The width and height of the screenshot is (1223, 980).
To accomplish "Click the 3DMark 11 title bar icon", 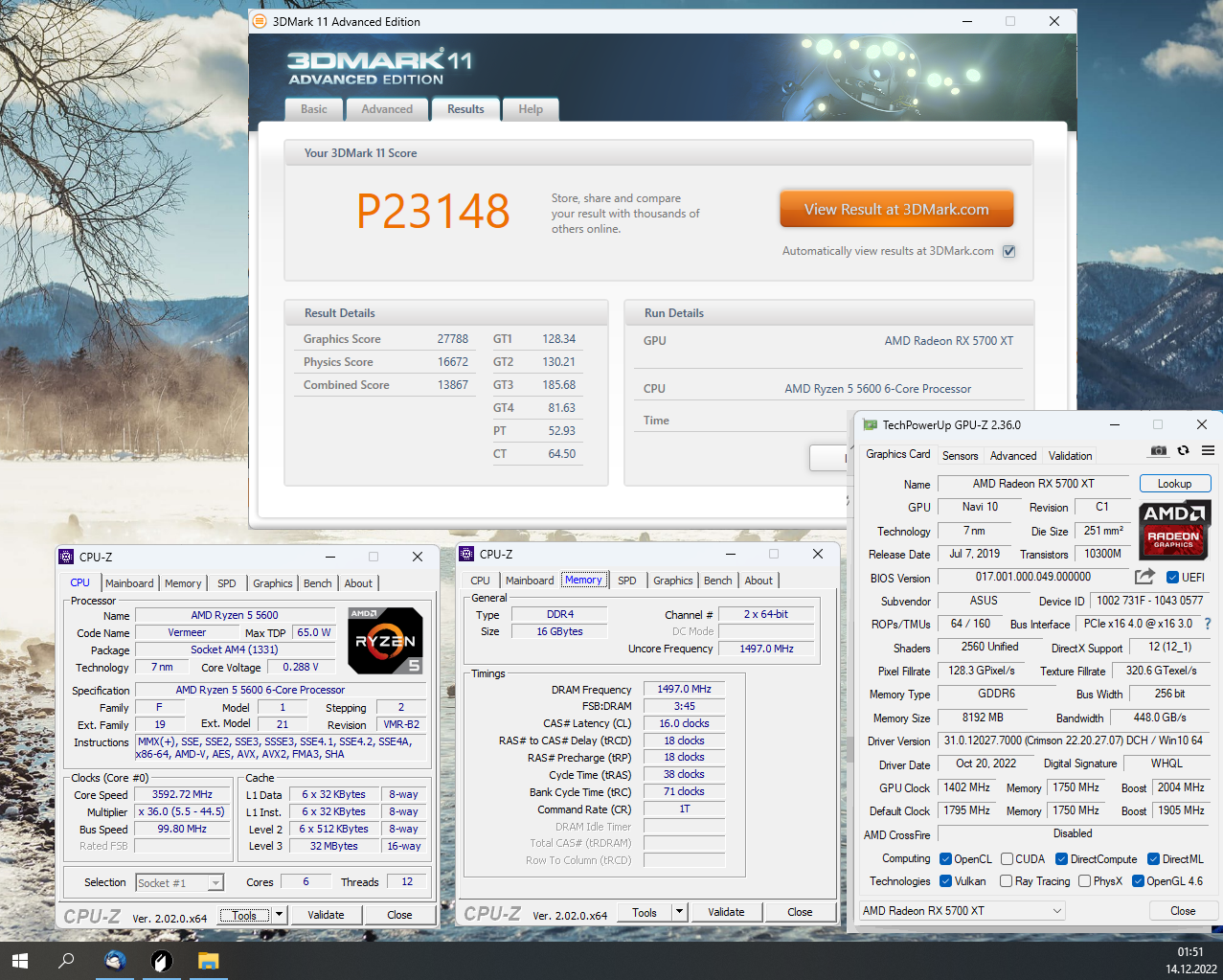I will tap(260, 21).
